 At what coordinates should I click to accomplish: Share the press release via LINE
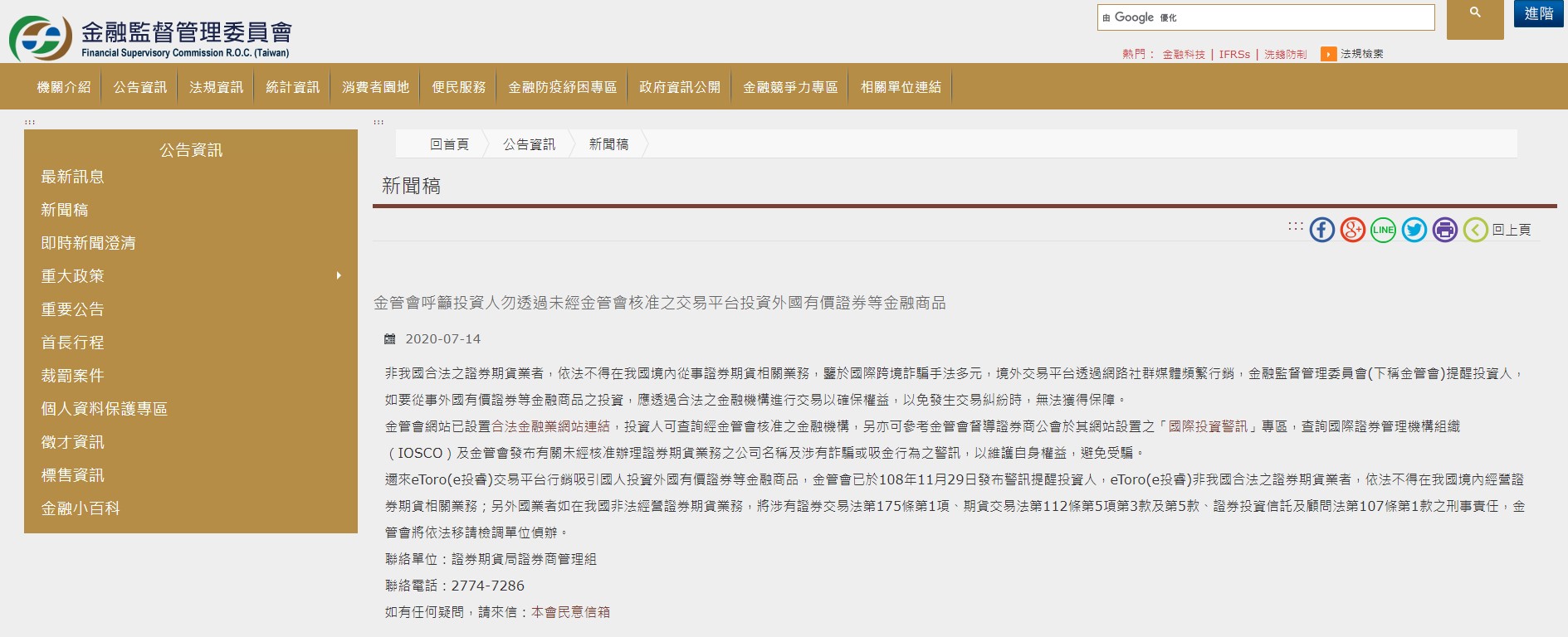pyautogui.click(x=1384, y=230)
